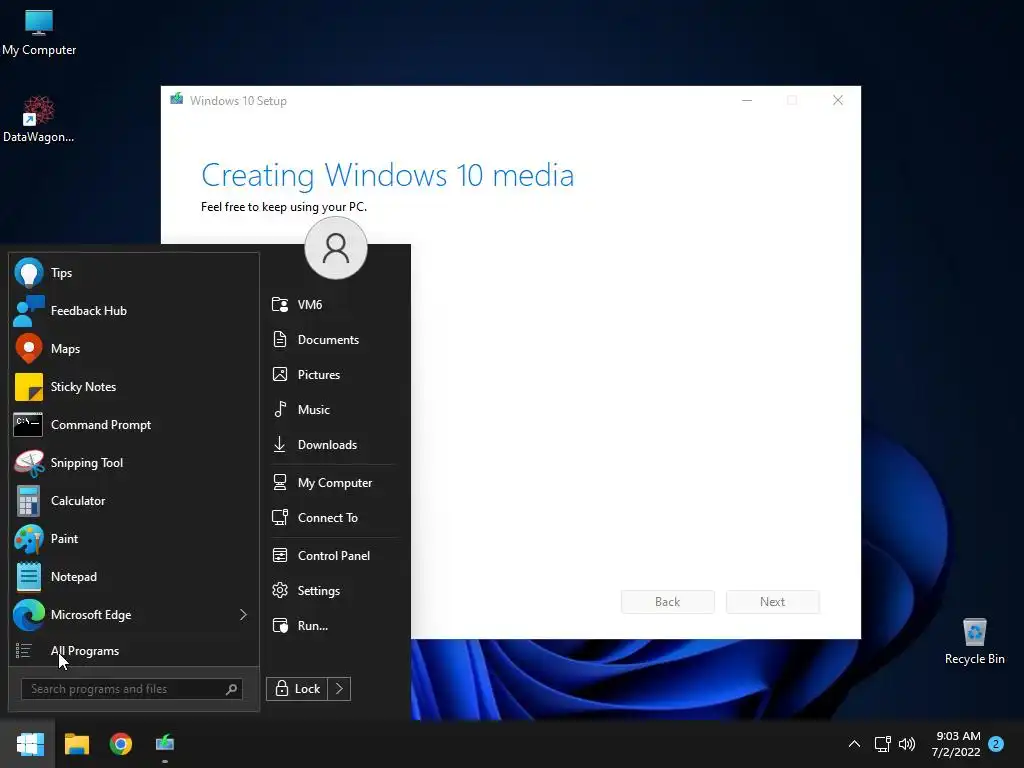This screenshot has height=768, width=1024.
Task: Open File Explorer from the taskbar
Action: tap(77, 744)
